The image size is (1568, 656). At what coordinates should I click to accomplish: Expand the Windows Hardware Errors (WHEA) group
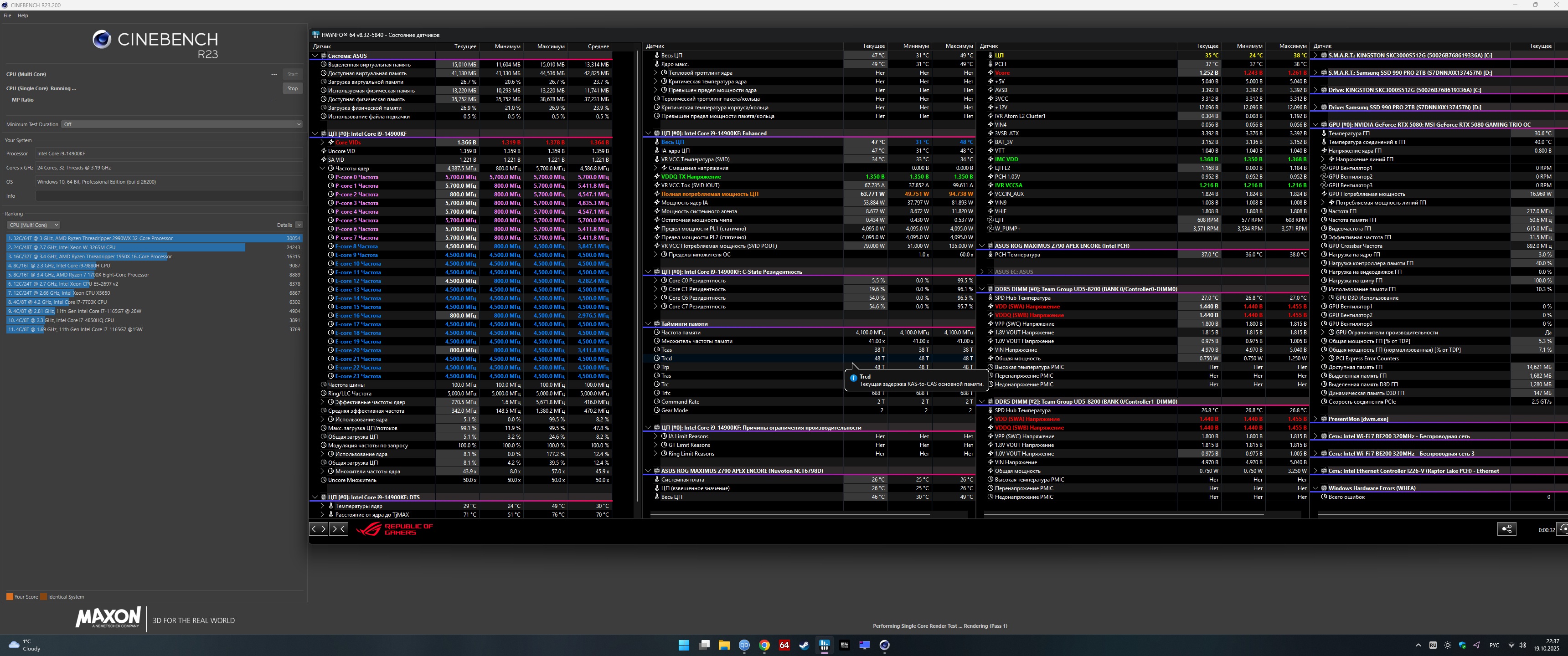coord(1315,488)
